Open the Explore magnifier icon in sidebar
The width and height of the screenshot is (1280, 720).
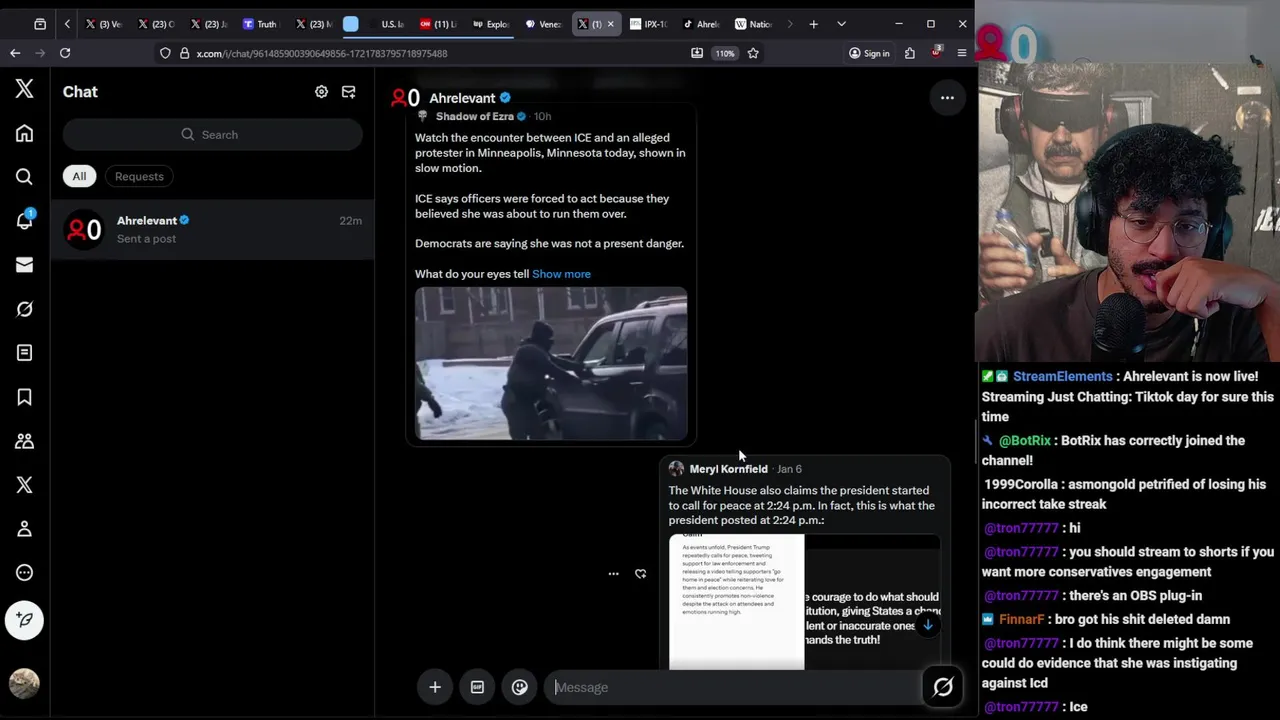click(x=24, y=177)
